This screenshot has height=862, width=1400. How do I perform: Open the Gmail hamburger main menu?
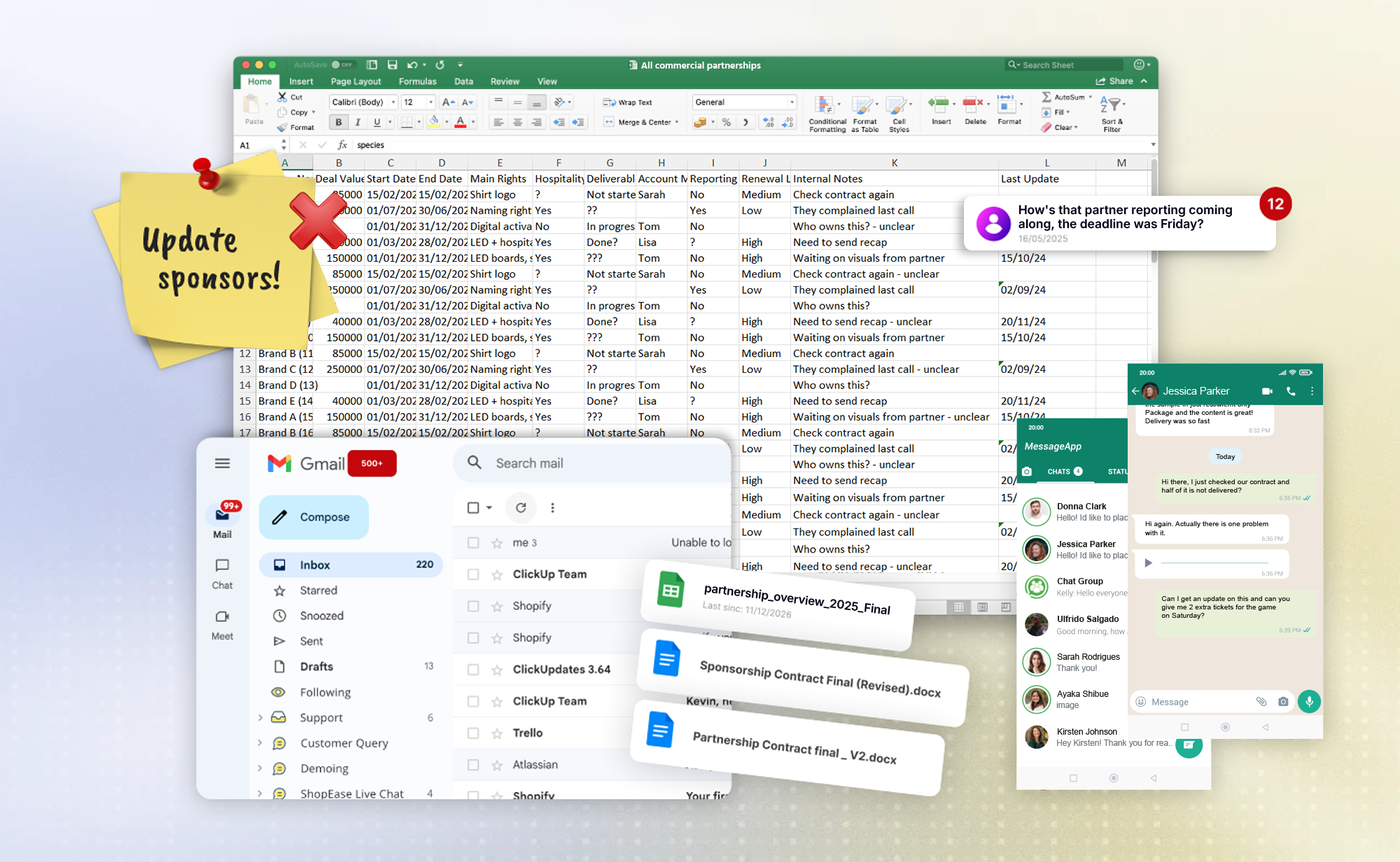pyautogui.click(x=223, y=463)
